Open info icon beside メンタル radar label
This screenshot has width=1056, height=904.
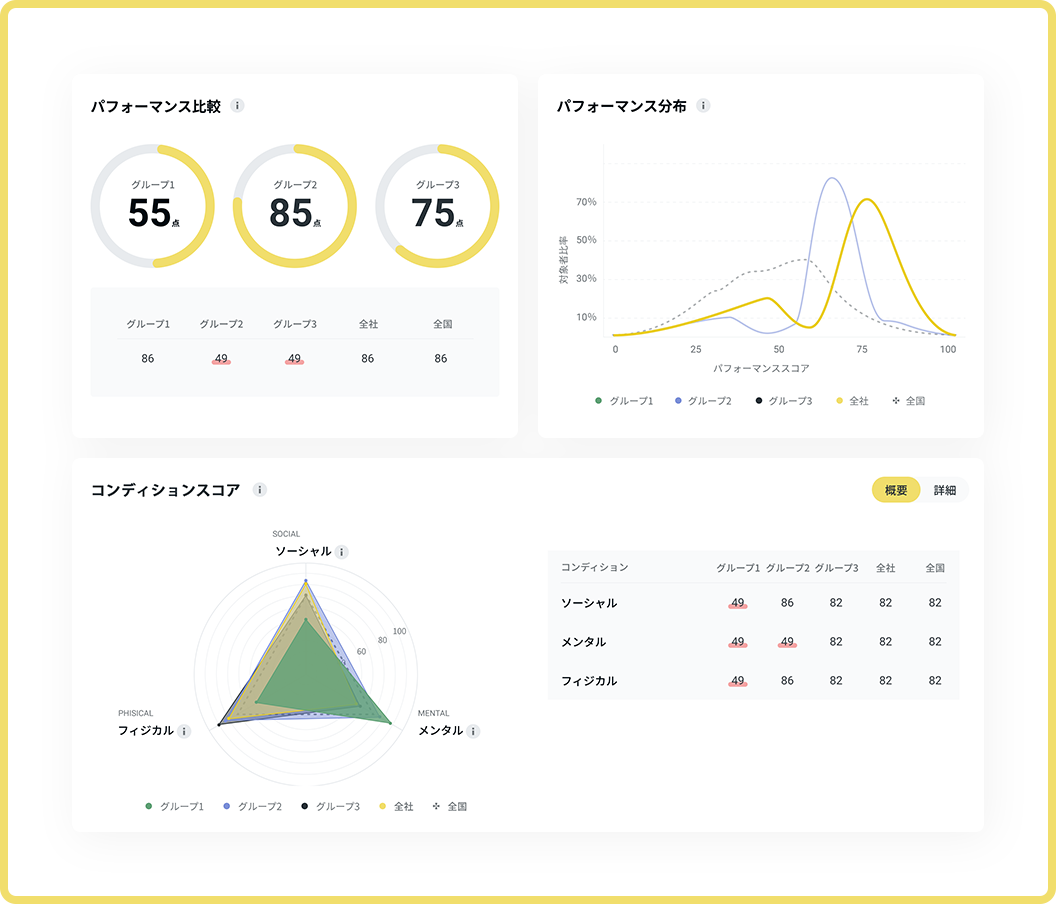click(473, 731)
